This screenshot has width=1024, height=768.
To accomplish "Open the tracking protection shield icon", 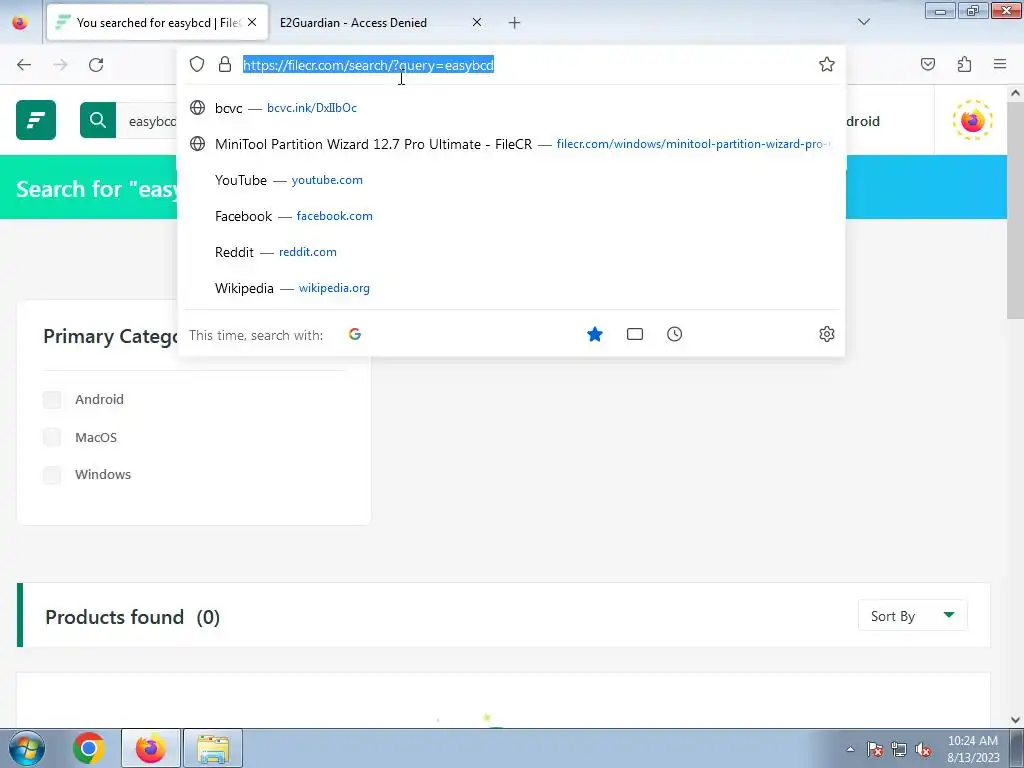I will [x=197, y=64].
